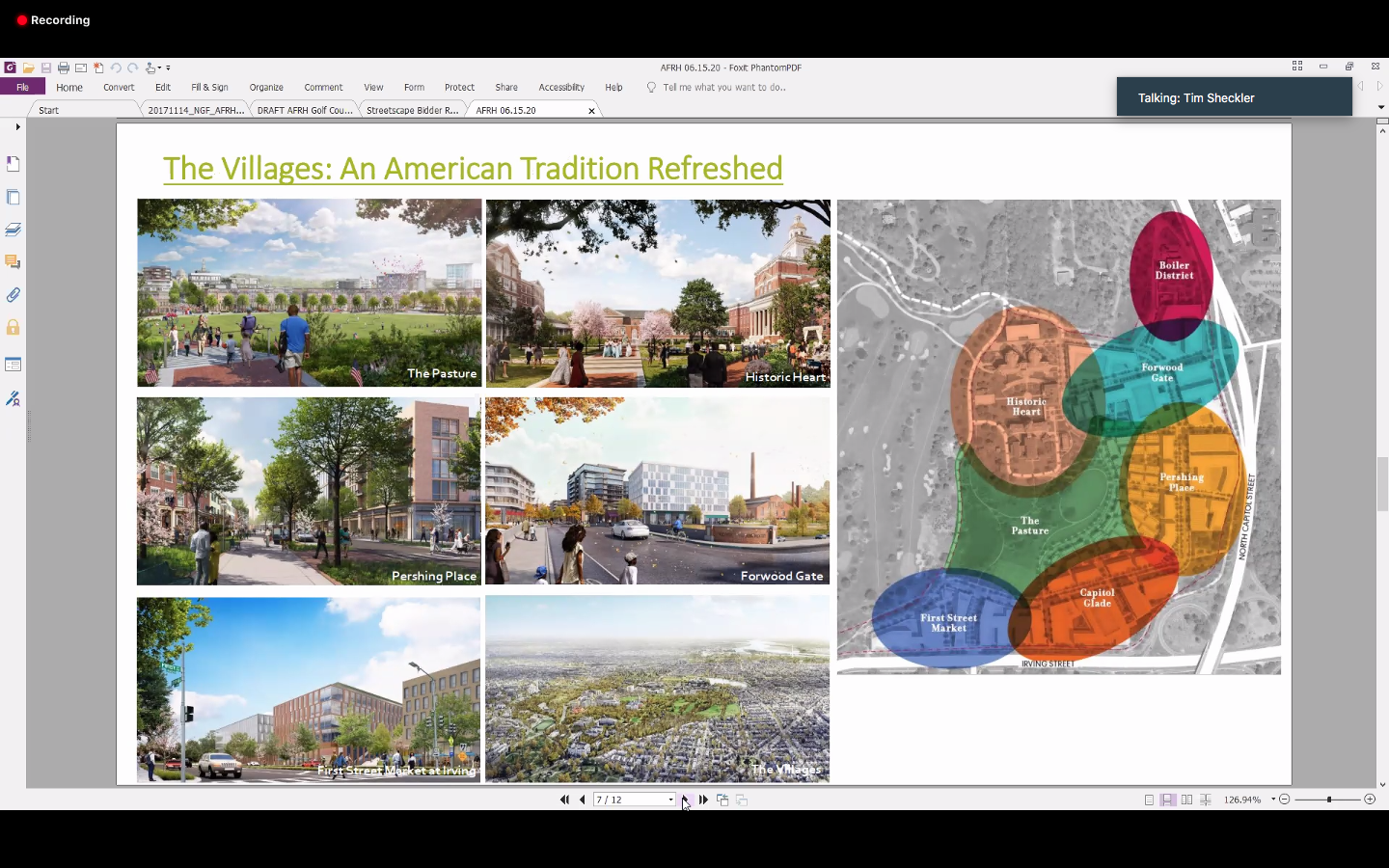Image resolution: width=1389 pixels, height=868 pixels.
Task: Open the Attachments paperclip panel
Action: [14, 295]
